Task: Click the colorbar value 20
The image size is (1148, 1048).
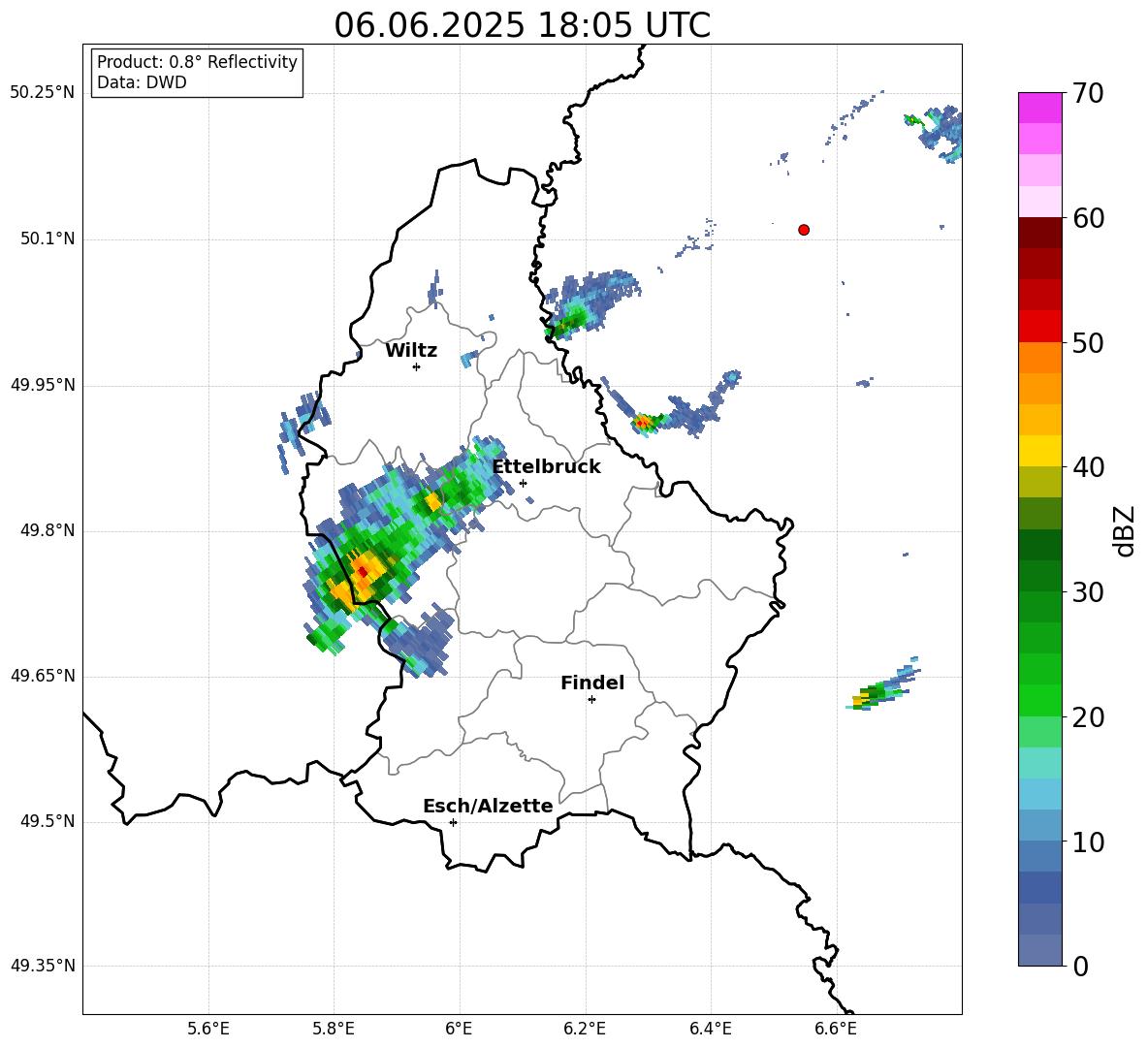Action: (1088, 717)
